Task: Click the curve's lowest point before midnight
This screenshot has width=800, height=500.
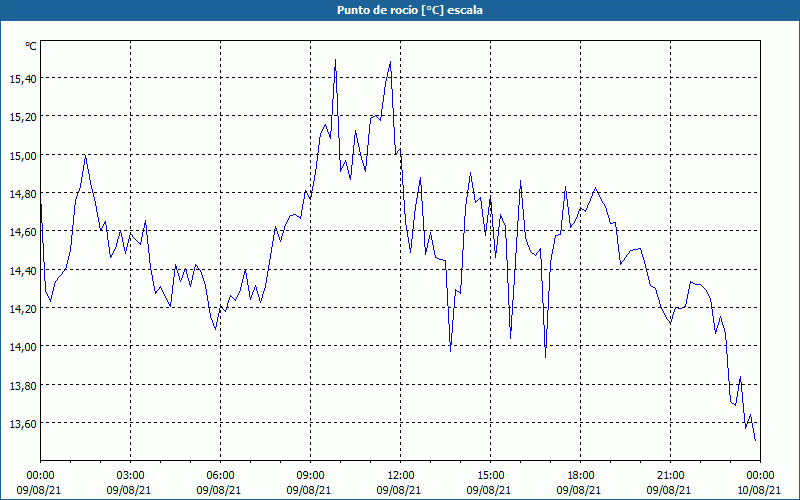Action: 755,440
